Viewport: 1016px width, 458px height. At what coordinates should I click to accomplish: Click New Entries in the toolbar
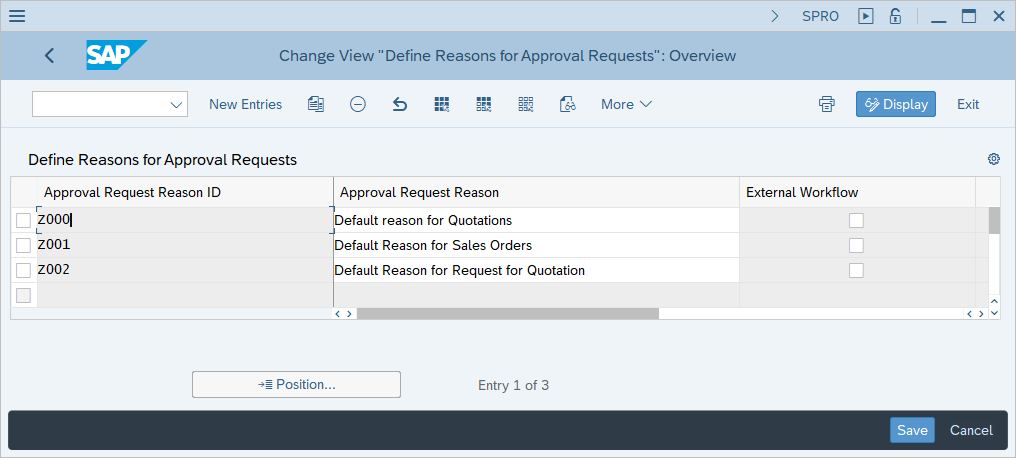click(246, 104)
